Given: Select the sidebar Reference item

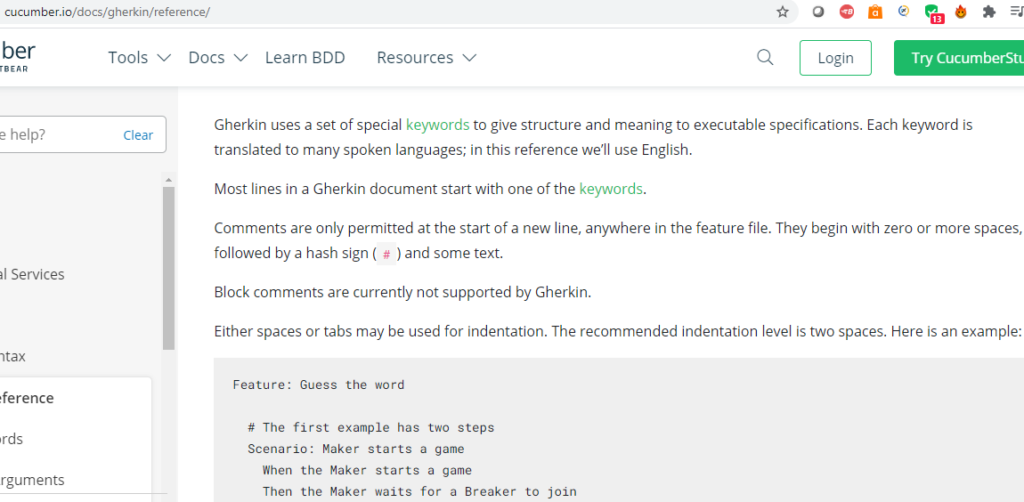Looking at the screenshot, I should (27, 398).
